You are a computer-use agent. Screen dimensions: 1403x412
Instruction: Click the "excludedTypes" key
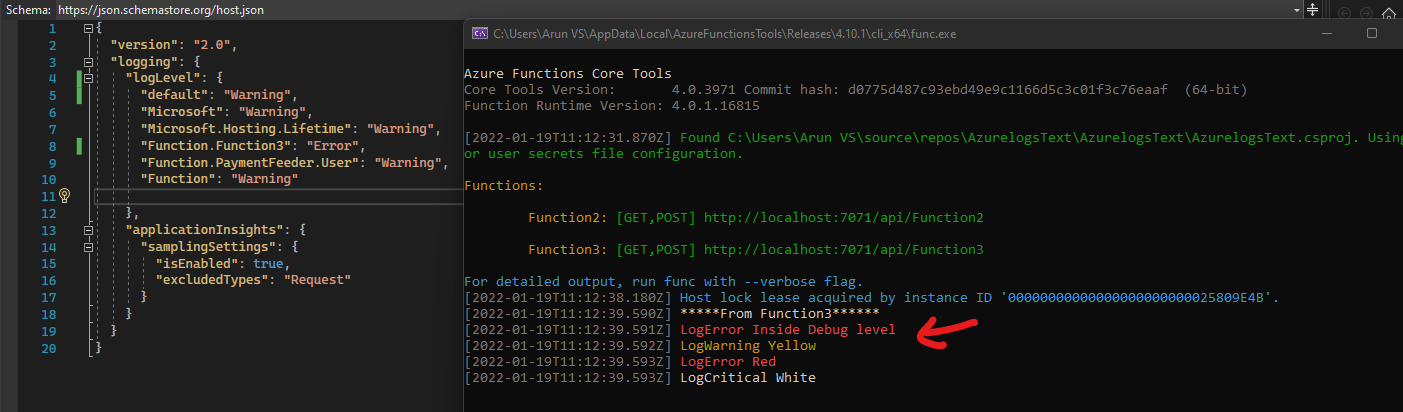click(x=212, y=281)
